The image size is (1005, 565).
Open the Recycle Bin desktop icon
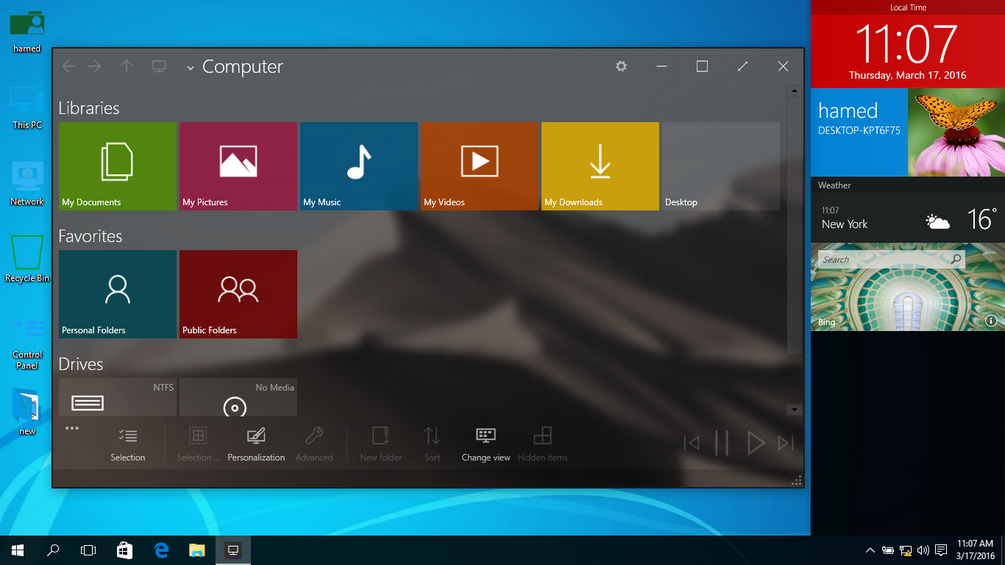point(27,259)
